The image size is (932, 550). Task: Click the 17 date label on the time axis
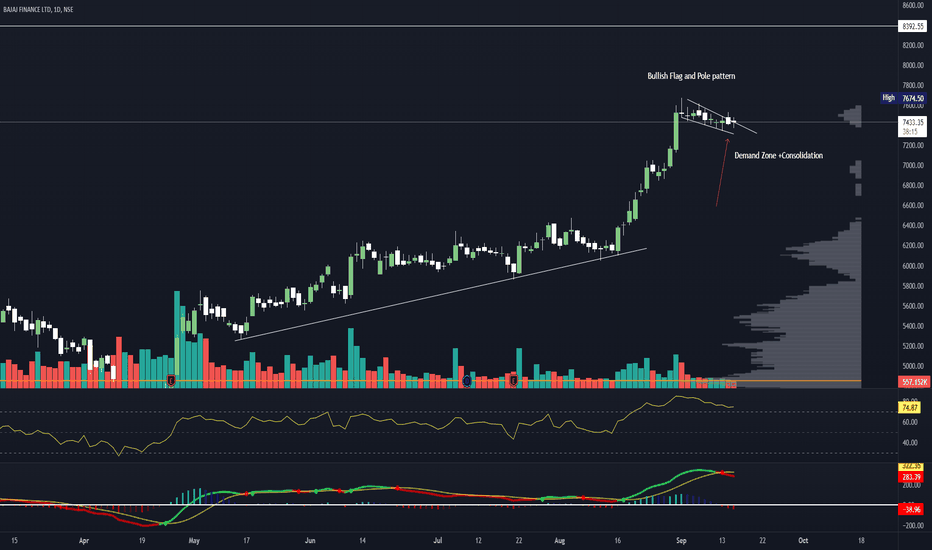click(x=246, y=541)
